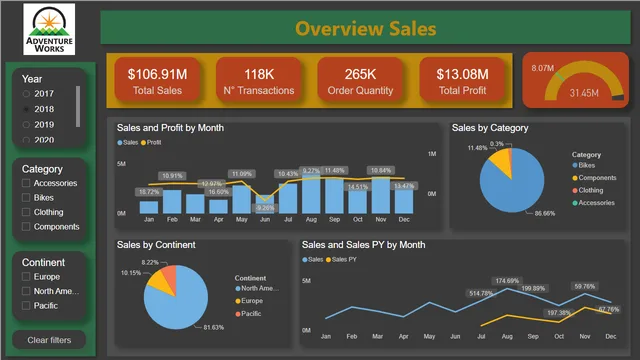Click the 10.91% data label above Feb

point(172,176)
